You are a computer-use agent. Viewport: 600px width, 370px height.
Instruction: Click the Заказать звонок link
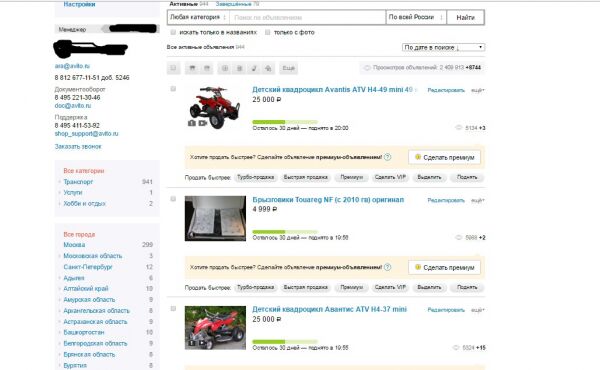click(78, 147)
